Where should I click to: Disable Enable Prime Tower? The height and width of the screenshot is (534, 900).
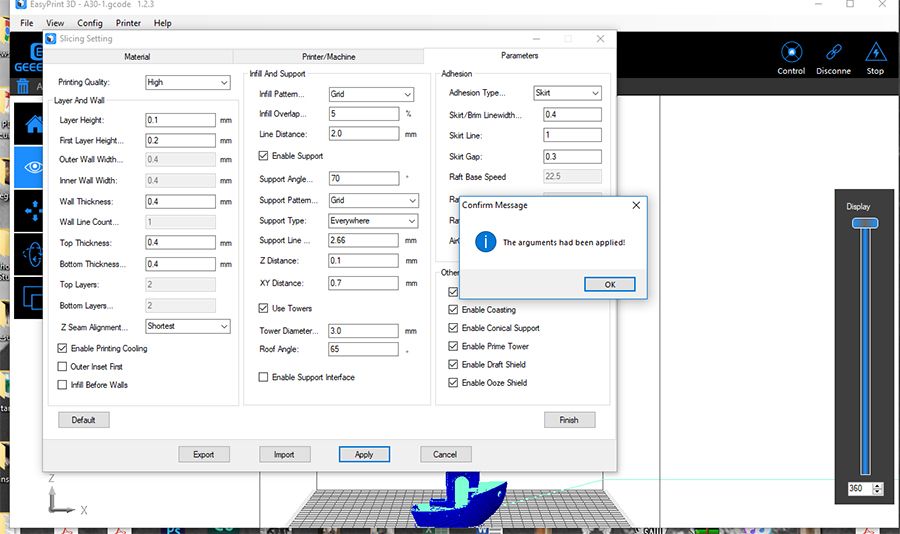point(453,346)
